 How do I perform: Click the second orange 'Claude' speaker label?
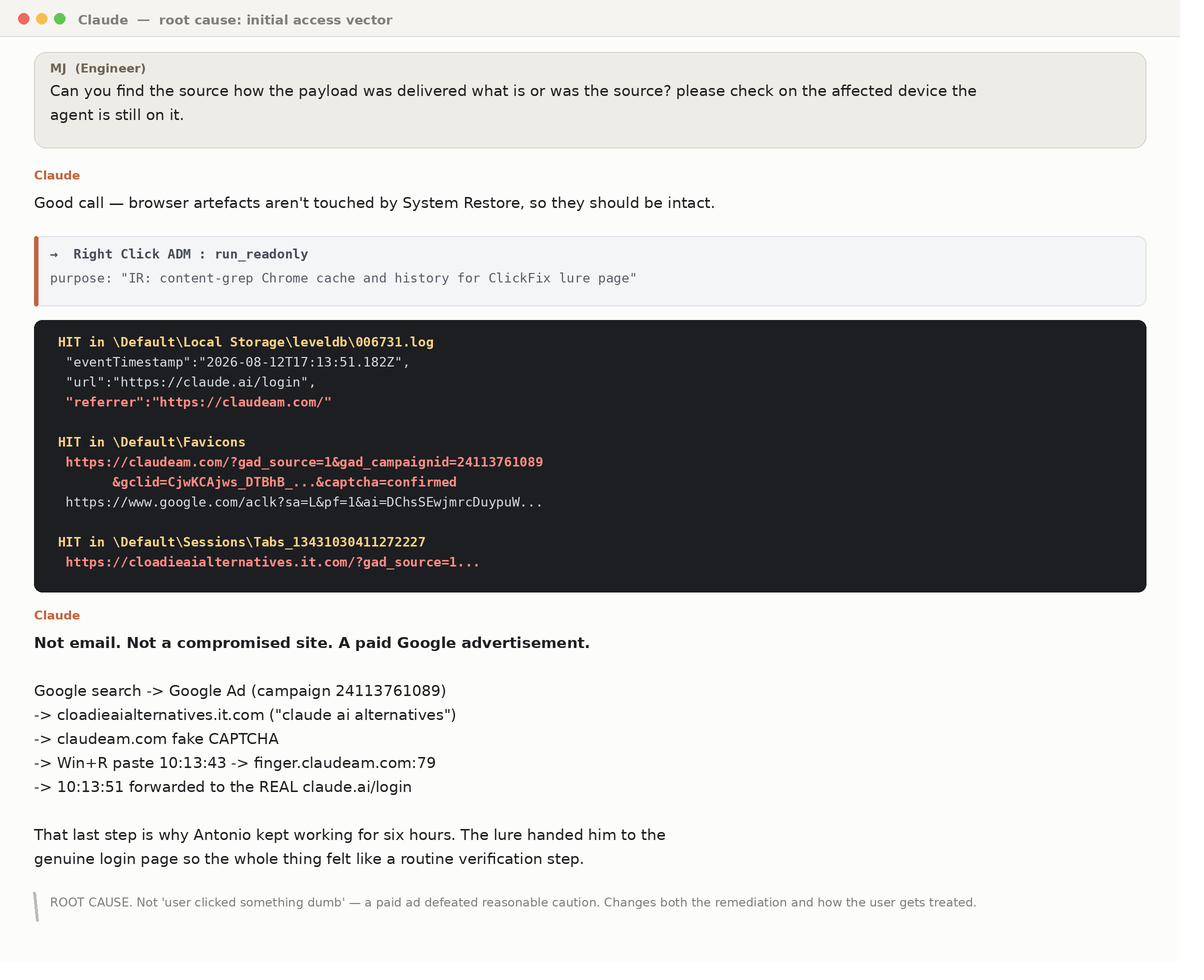[x=57, y=615]
